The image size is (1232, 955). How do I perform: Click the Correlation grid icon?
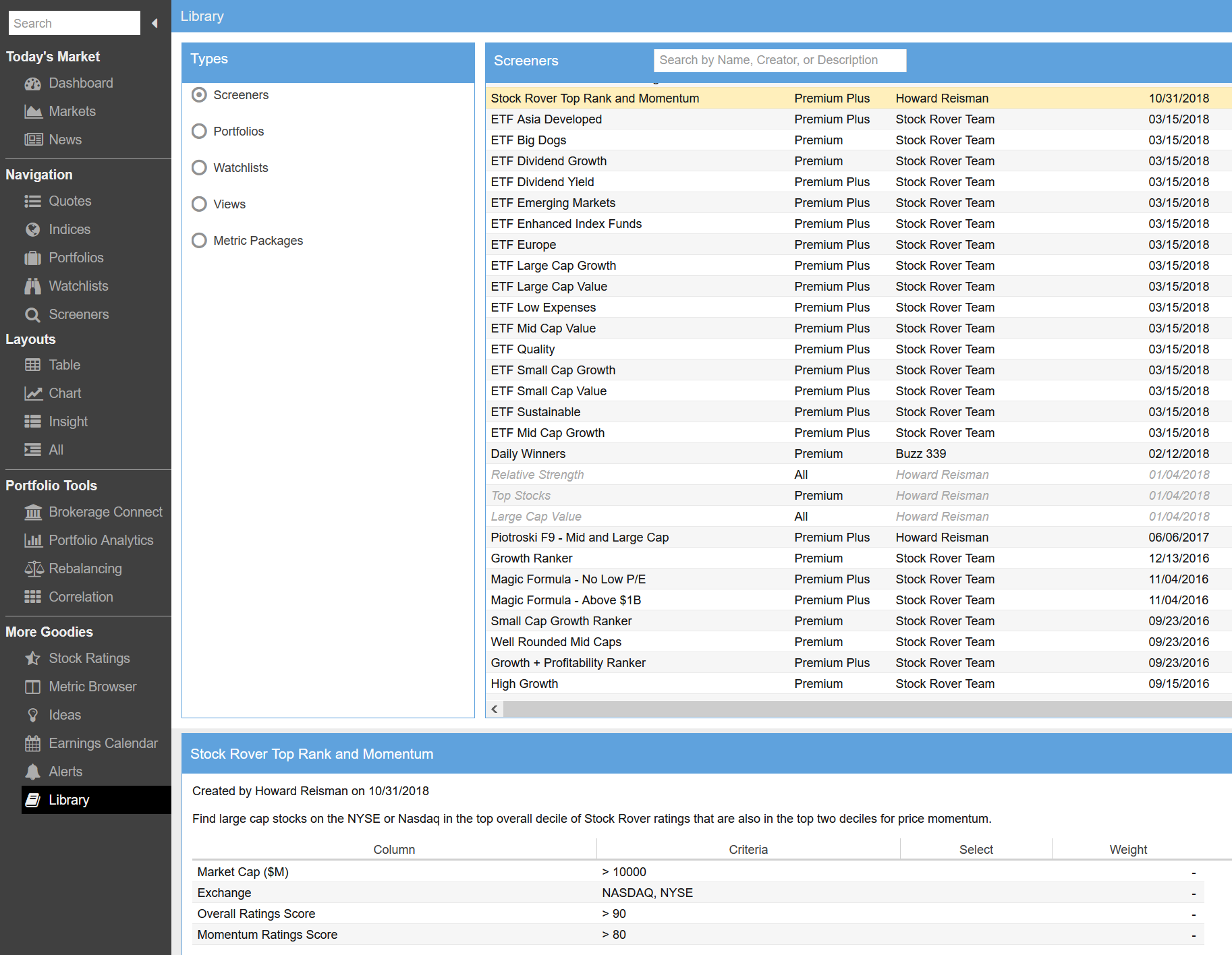click(x=32, y=598)
